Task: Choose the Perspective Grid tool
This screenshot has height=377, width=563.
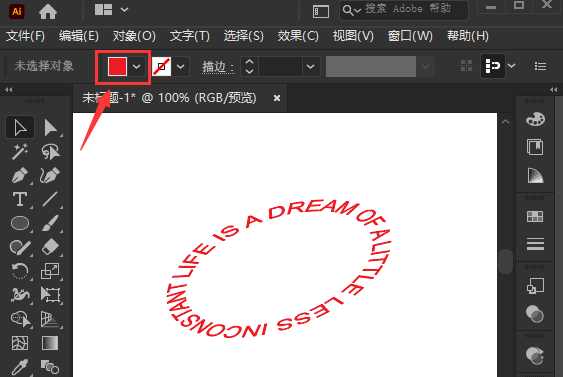Action: [x=50, y=319]
